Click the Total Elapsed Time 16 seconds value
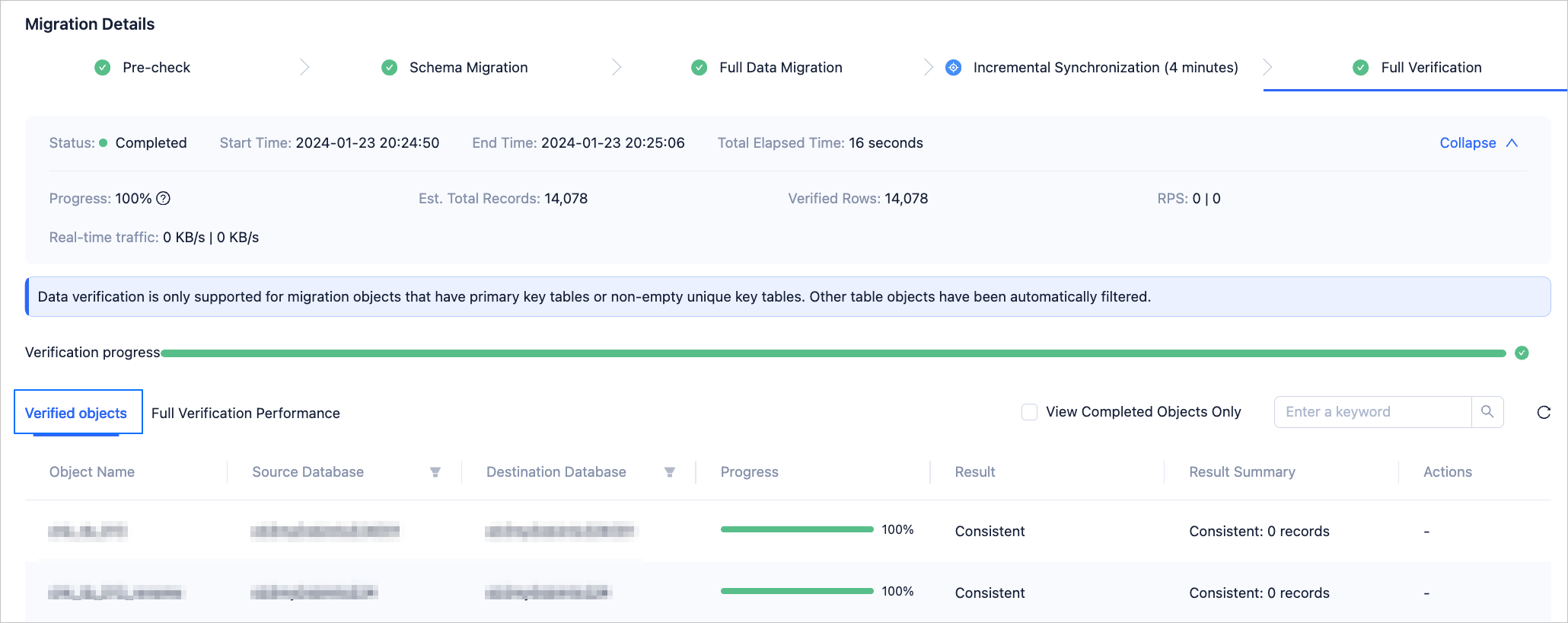The height and width of the screenshot is (623, 1568). pyautogui.click(x=886, y=143)
